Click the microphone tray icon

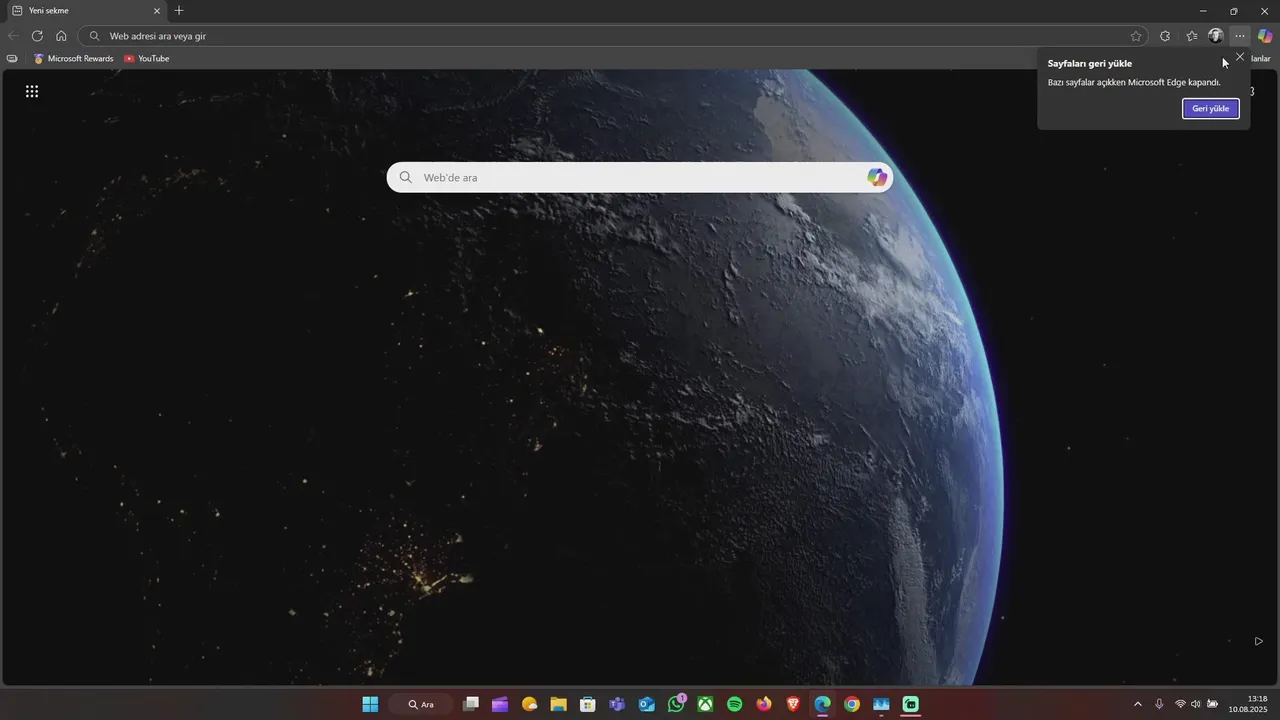tap(1159, 704)
